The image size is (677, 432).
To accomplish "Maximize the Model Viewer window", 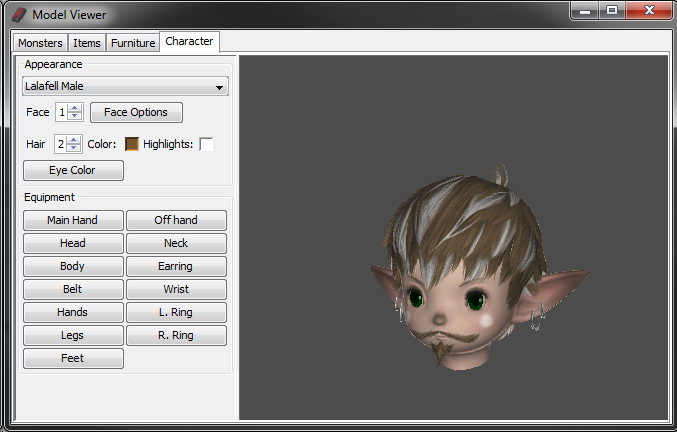I will [x=612, y=10].
